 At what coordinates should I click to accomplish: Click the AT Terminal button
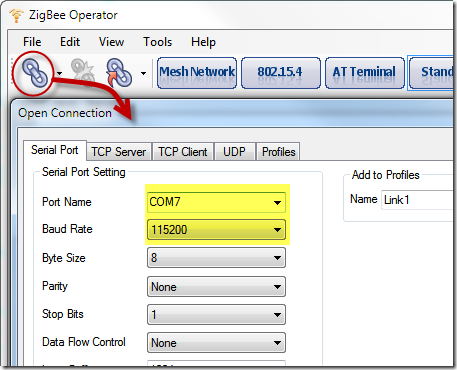[365, 73]
